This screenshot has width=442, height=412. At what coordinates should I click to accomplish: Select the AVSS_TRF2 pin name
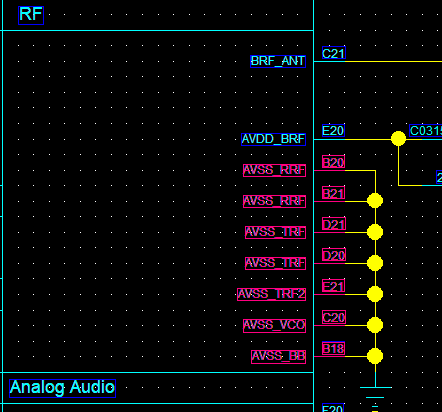click(x=271, y=294)
